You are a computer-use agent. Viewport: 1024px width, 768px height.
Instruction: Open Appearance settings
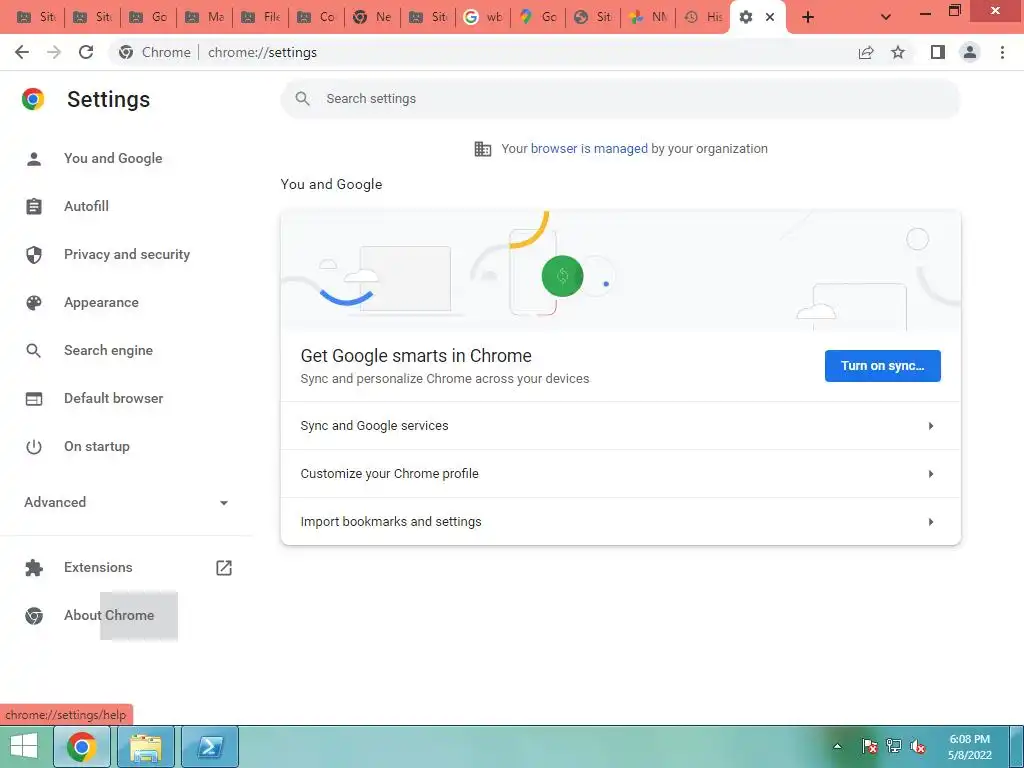pos(101,302)
